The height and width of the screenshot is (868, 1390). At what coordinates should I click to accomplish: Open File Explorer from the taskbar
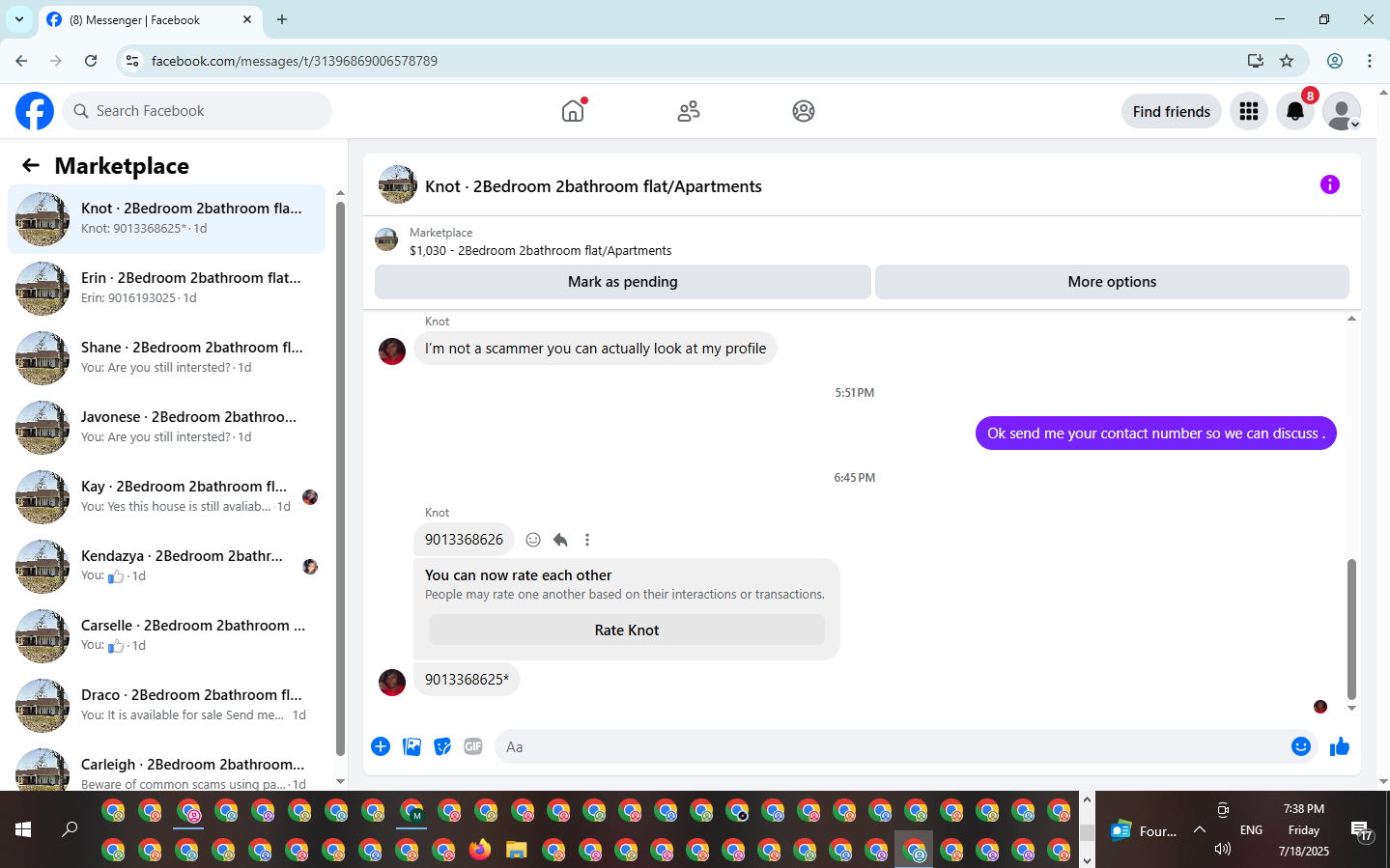click(x=517, y=850)
